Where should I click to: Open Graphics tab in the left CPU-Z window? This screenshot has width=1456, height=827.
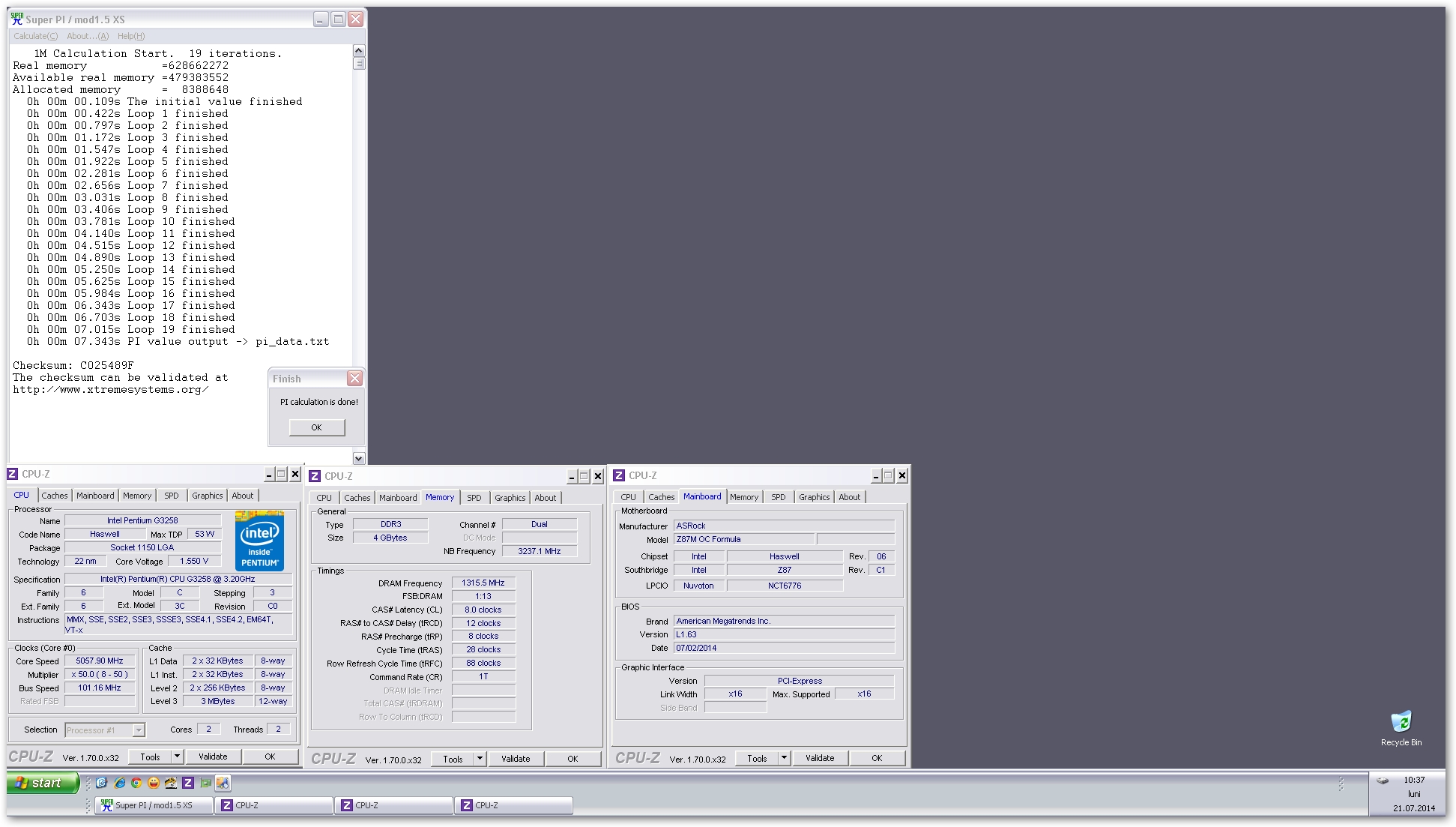tap(208, 496)
